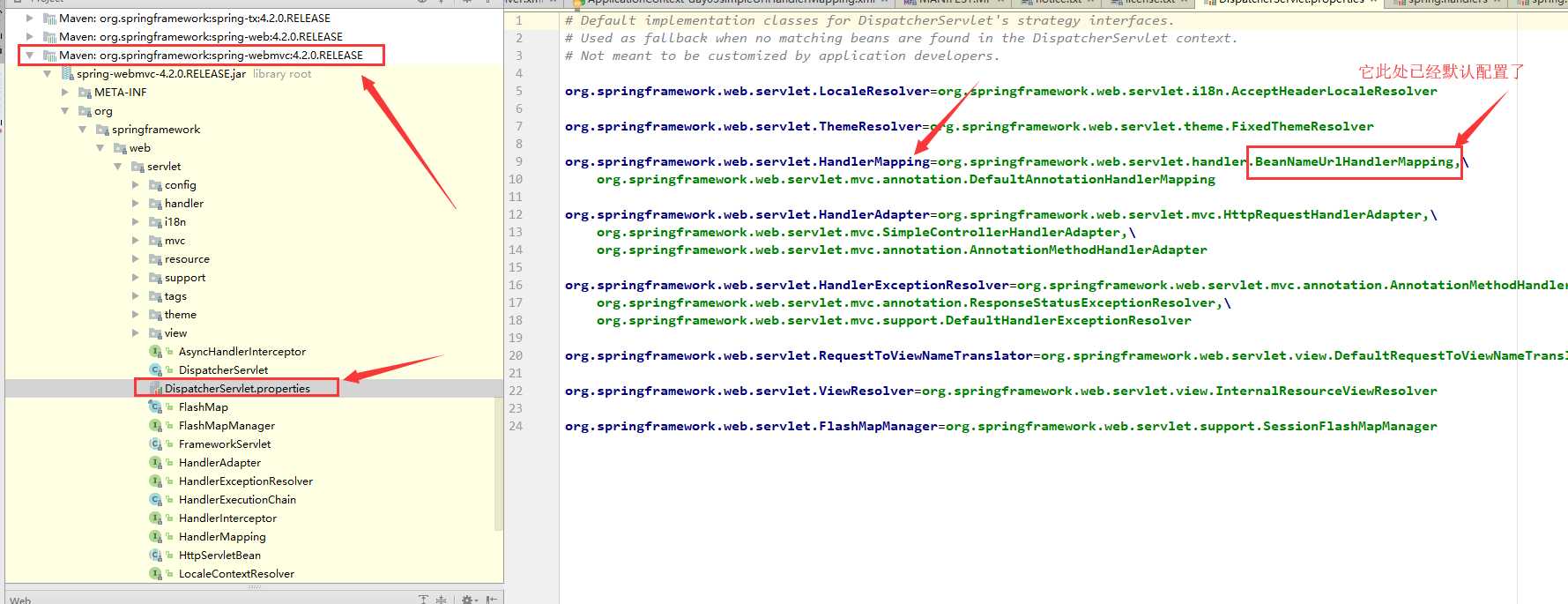1568x604 pixels.
Task: Click the HandlerExecutionChain class icon
Action: tap(156, 500)
